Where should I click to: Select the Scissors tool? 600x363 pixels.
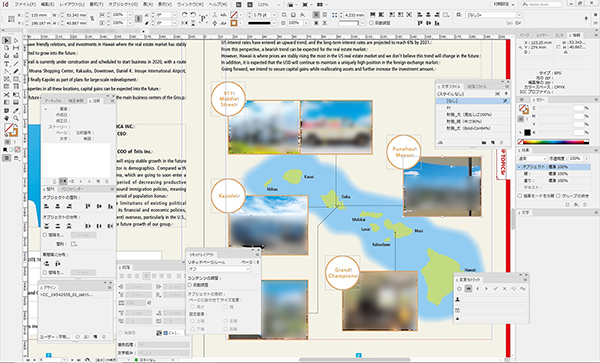click(7, 94)
